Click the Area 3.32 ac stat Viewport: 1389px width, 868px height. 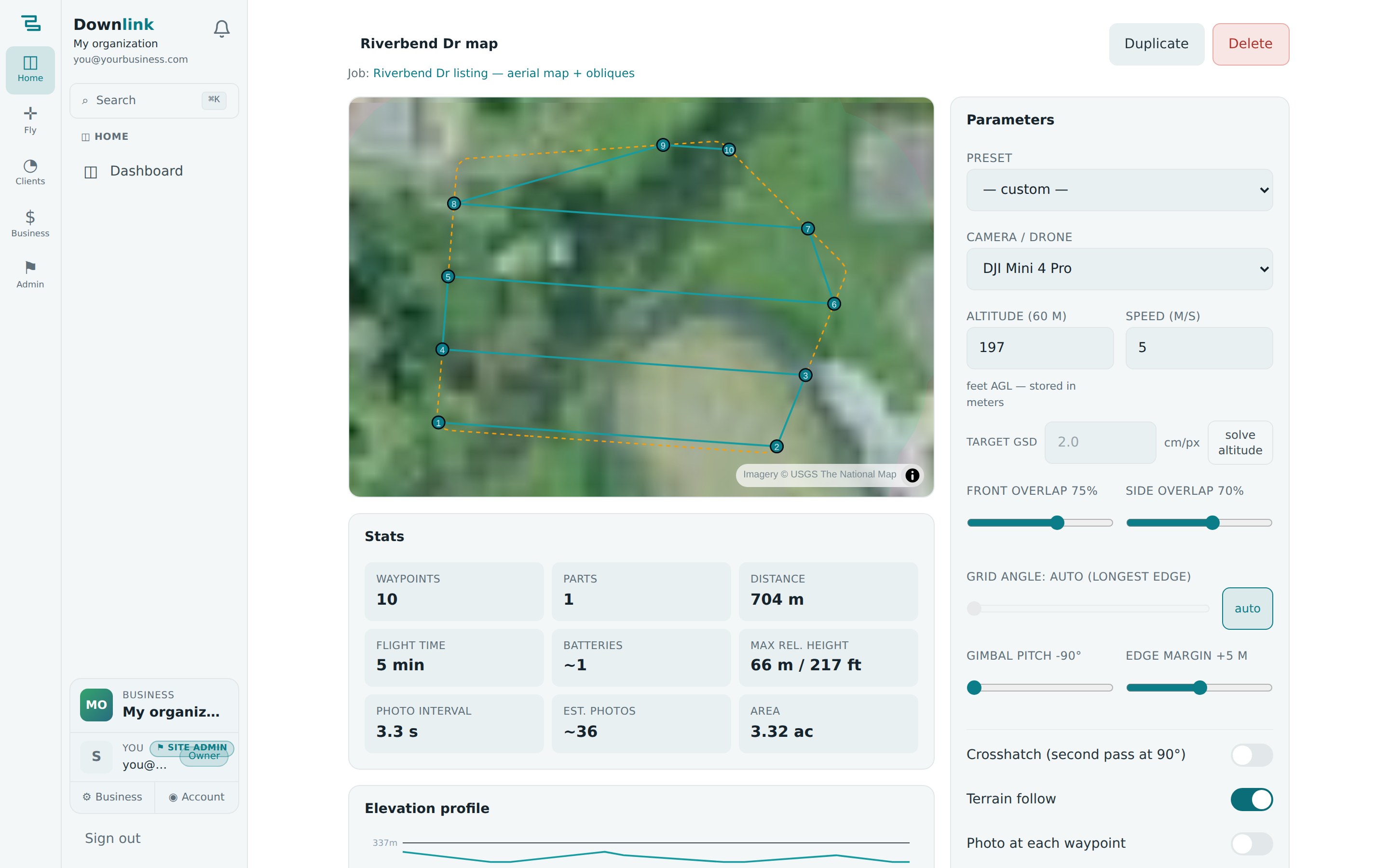(828, 723)
